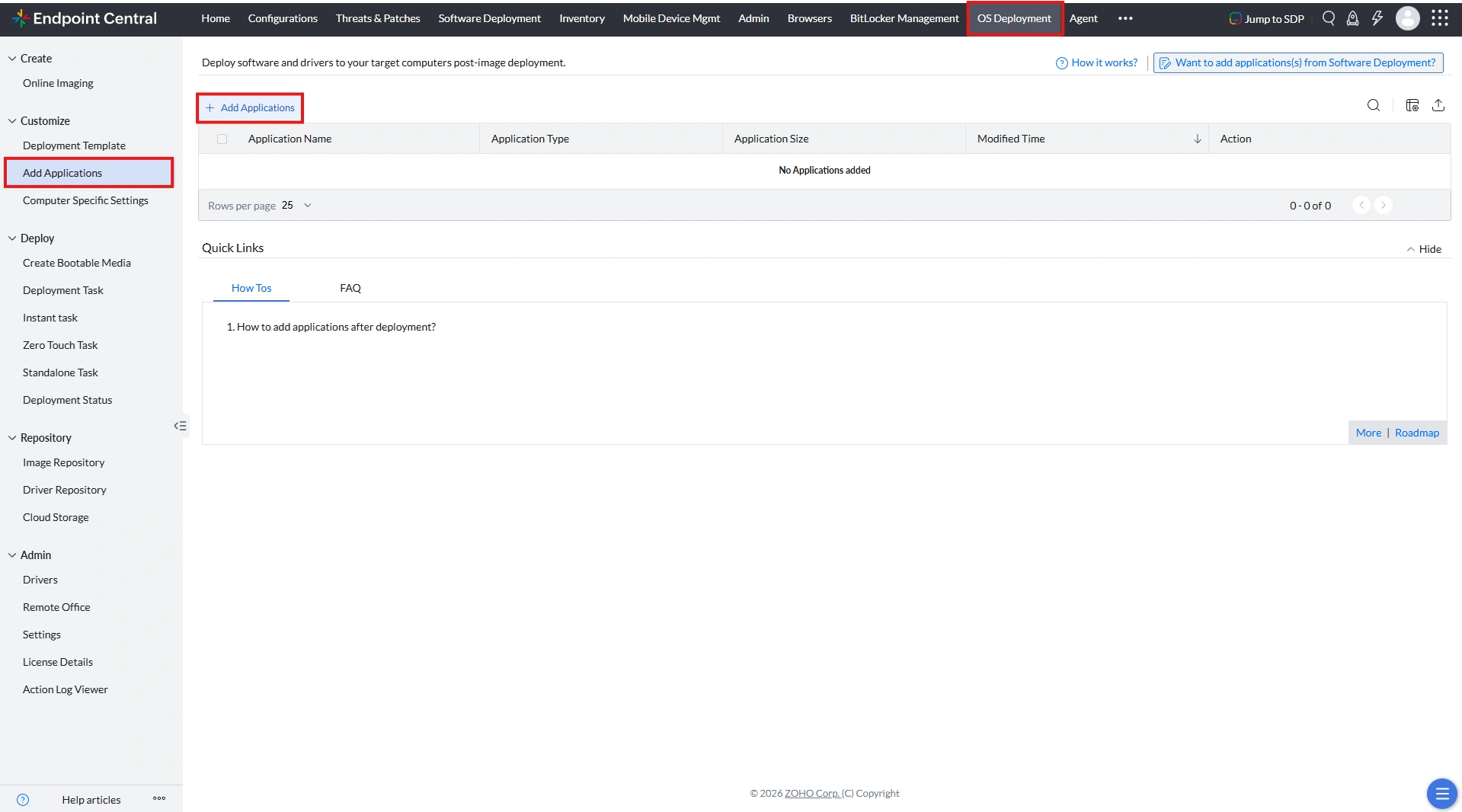Open the more navigation tabs ellipsis
1462x812 pixels.
pos(1125,18)
